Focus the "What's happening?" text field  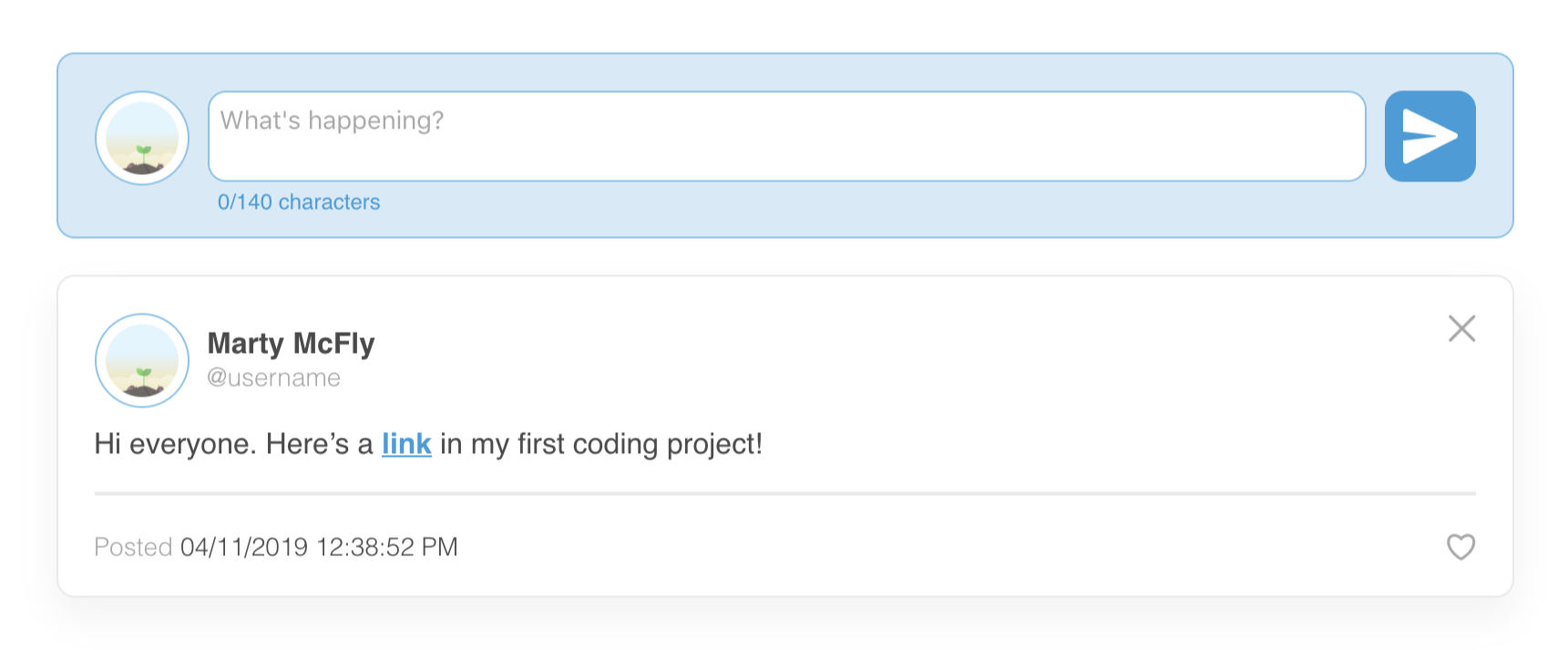point(786,136)
